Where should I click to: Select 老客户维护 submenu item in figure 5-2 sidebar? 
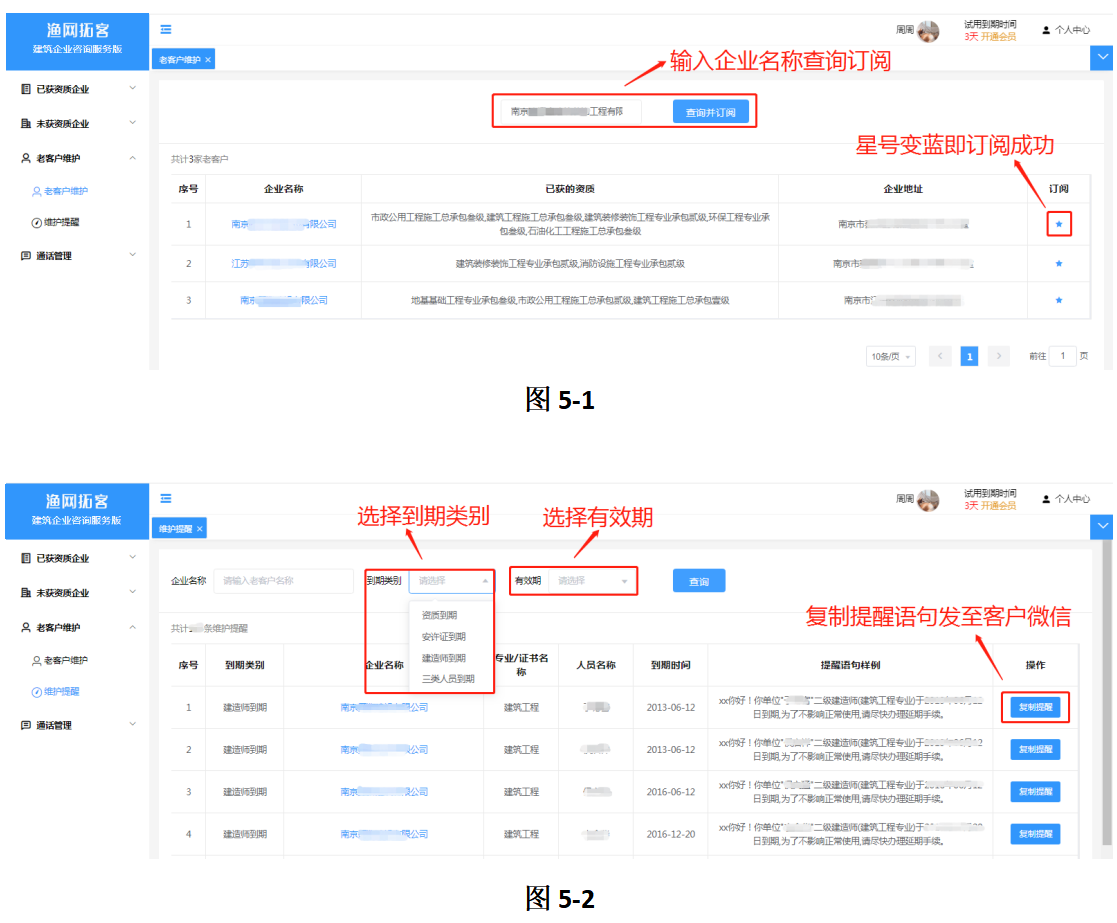(x=60, y=660)
